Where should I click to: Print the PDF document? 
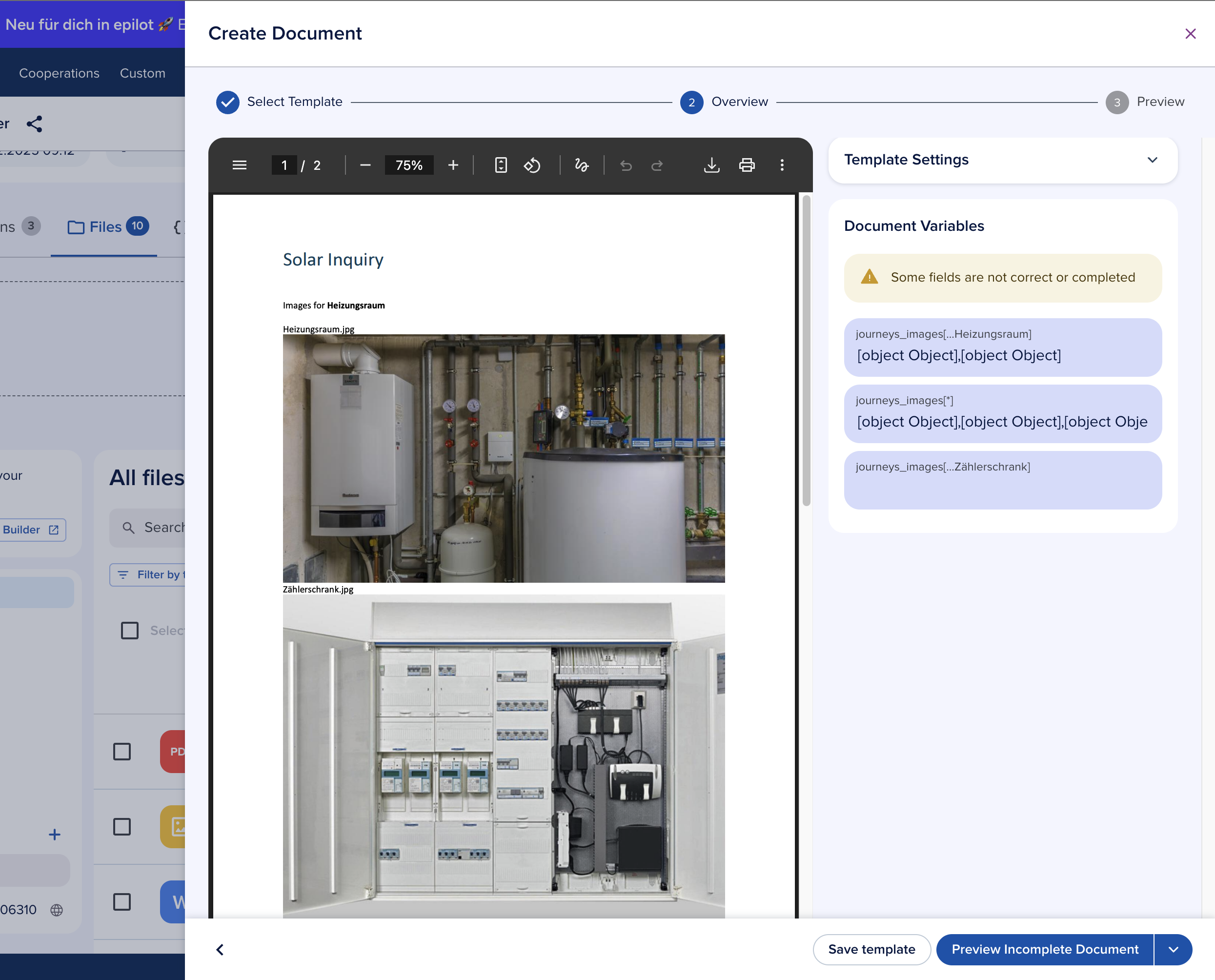point(747,165)
